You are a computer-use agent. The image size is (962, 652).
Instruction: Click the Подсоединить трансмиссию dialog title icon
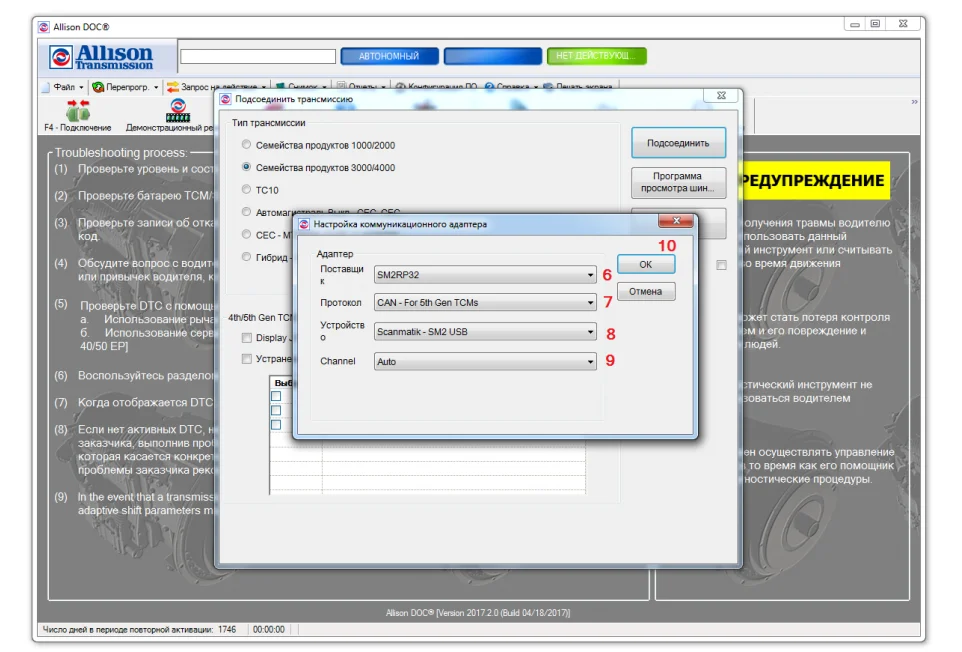click(226, 99)
